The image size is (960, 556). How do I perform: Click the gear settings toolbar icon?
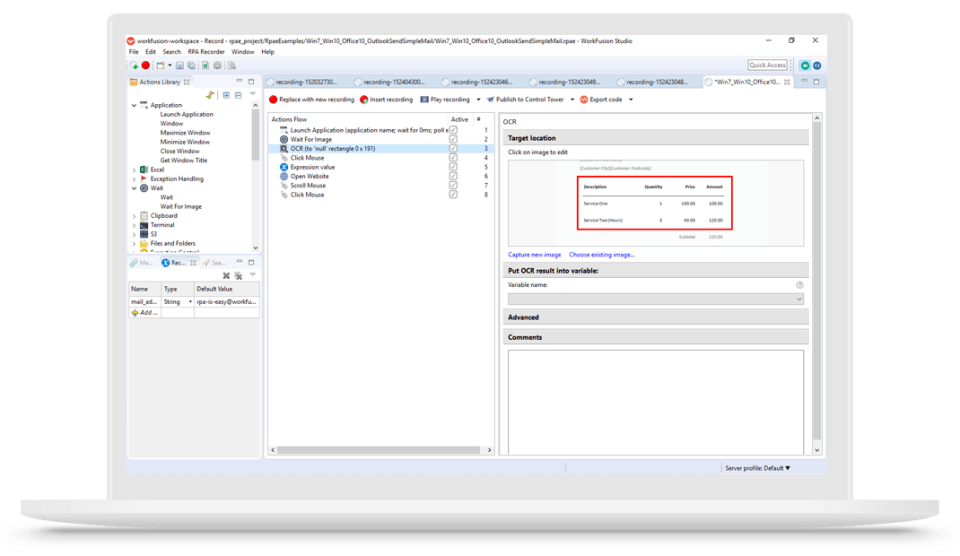pyautogui.click(x=217, y=66)
